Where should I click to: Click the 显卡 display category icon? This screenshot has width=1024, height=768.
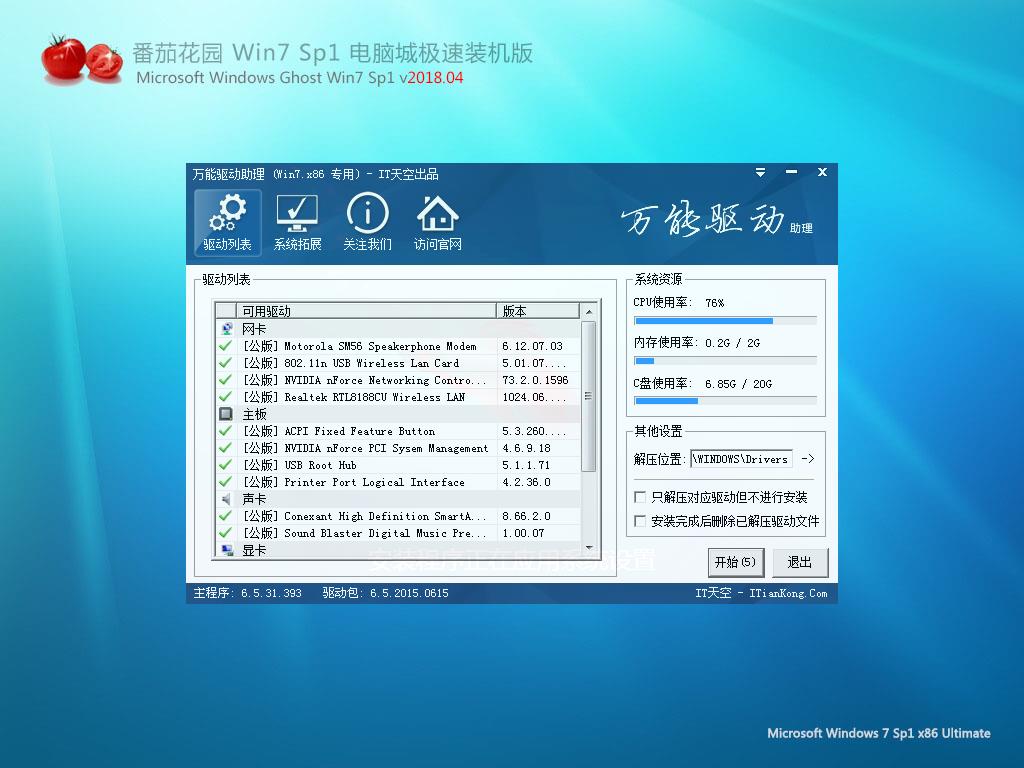[226, 550]
